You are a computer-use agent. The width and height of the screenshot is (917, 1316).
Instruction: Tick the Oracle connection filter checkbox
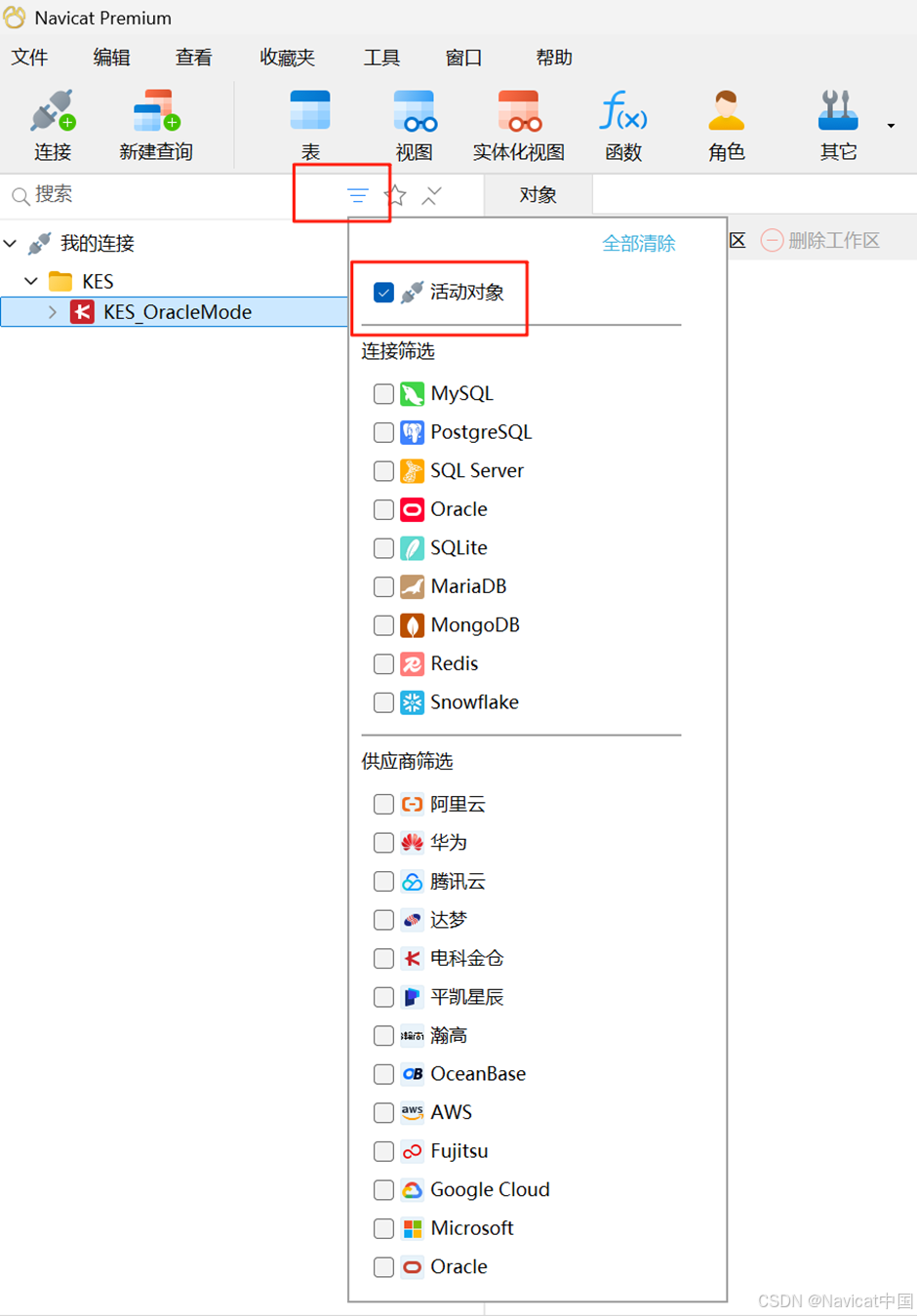pyautogui.click(x=383, y=509)
